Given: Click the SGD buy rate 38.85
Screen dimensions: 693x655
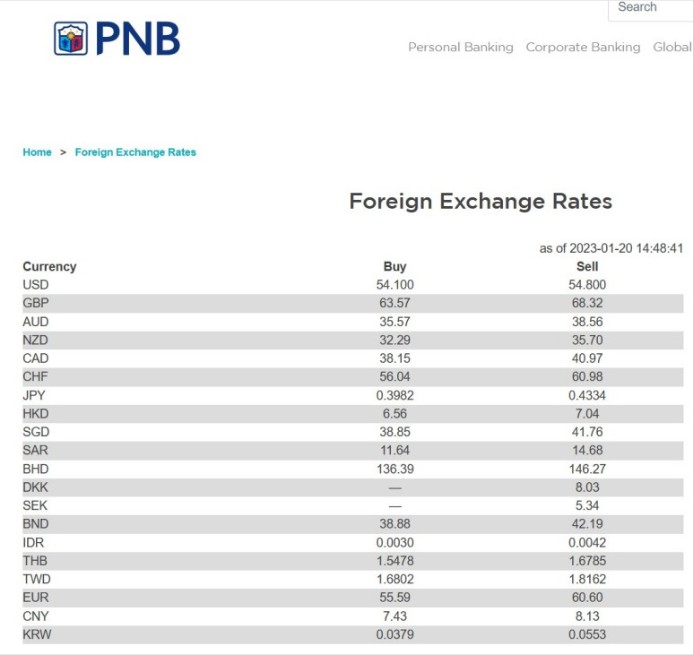Looking at the screenshot, I should click(395, 432).
